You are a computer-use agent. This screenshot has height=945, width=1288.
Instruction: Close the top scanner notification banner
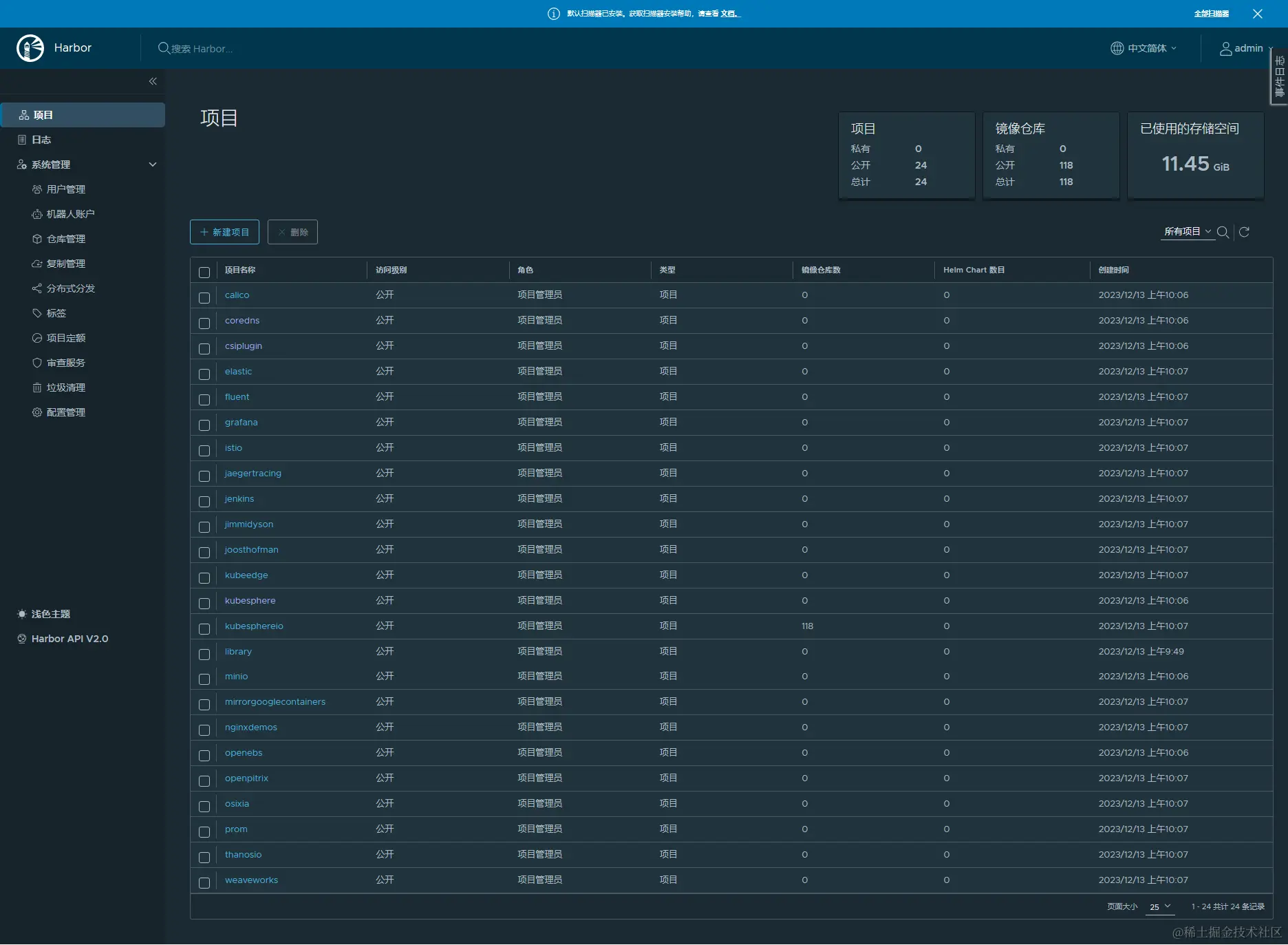coord(1257,14)
